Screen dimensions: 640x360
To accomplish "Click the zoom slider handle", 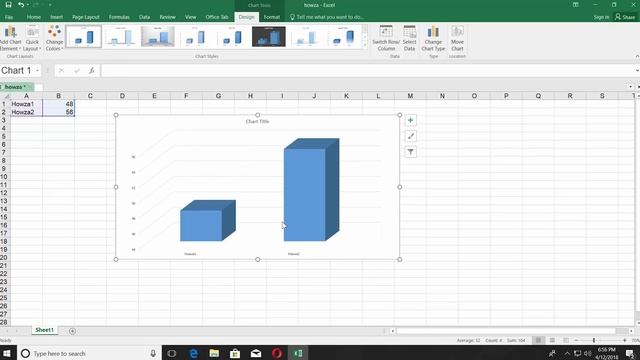I will (x=593, y=340).
